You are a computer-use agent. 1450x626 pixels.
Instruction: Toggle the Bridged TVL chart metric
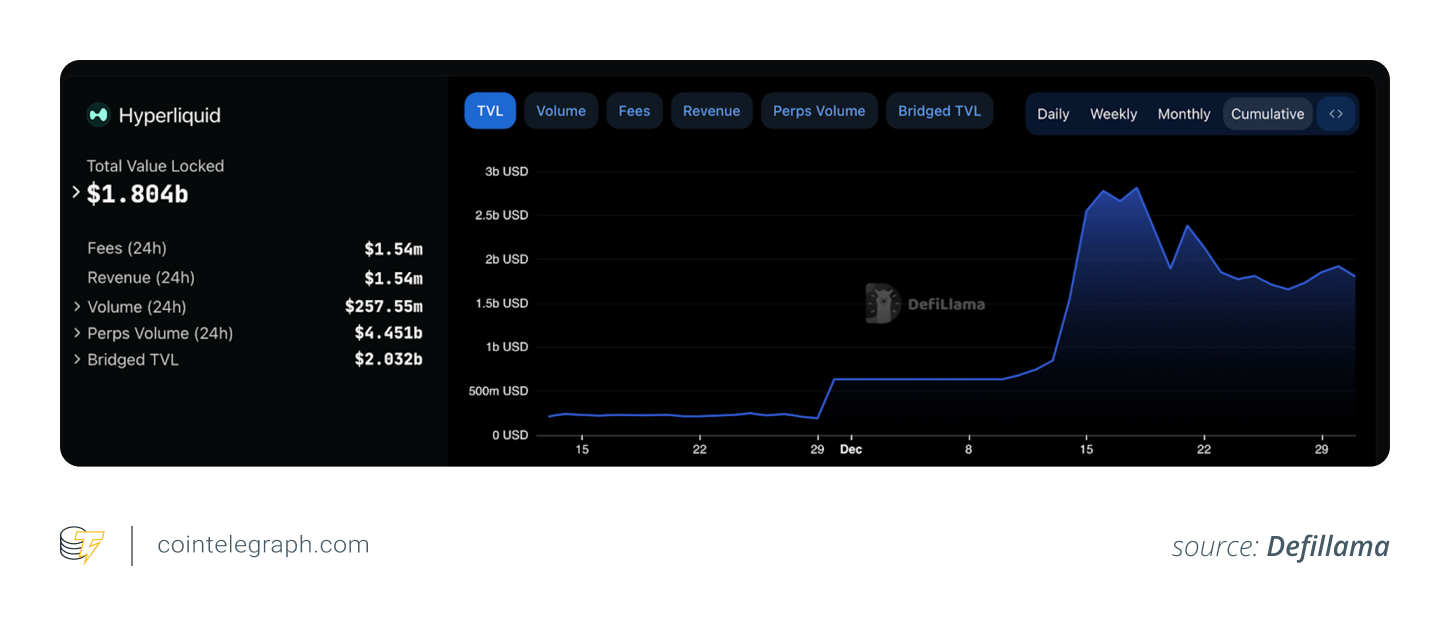[939, 111]
